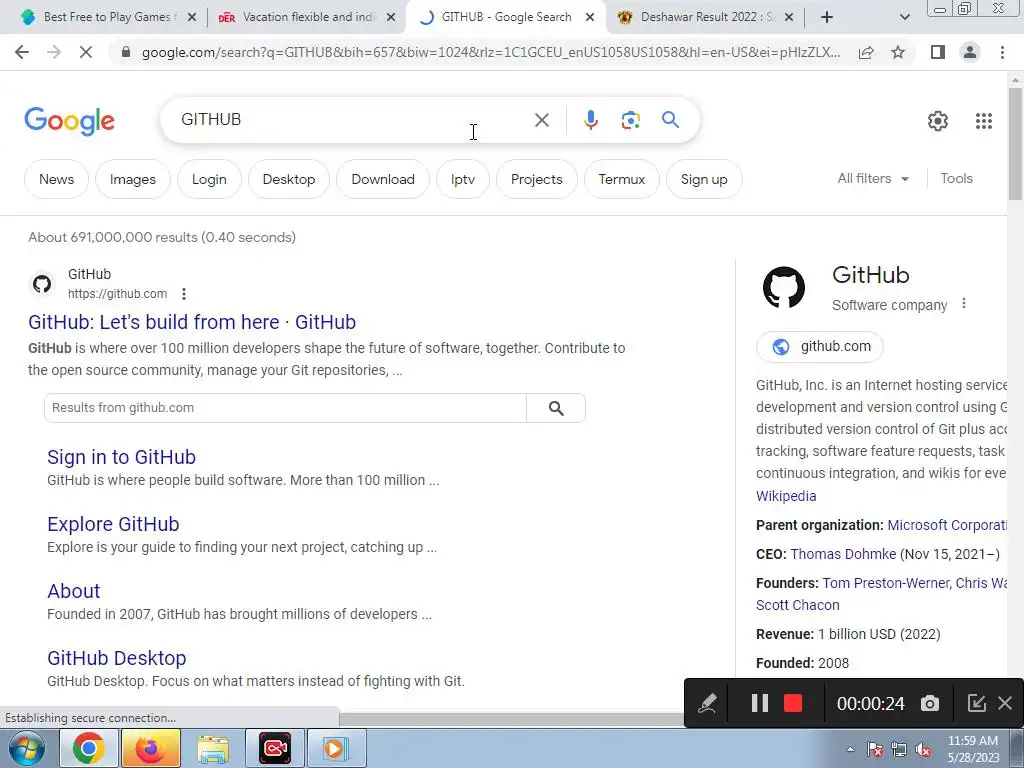The image size is (1024, 768).
Task: Click the browser address bar URL
Action: point(490,52)
